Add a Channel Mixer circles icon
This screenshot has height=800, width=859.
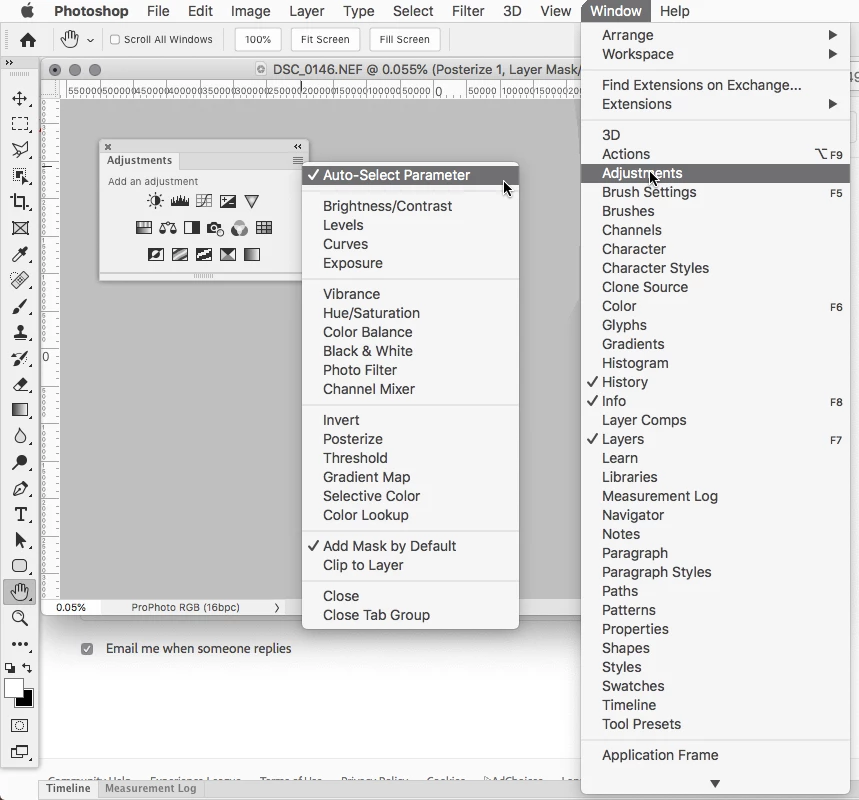239,228
